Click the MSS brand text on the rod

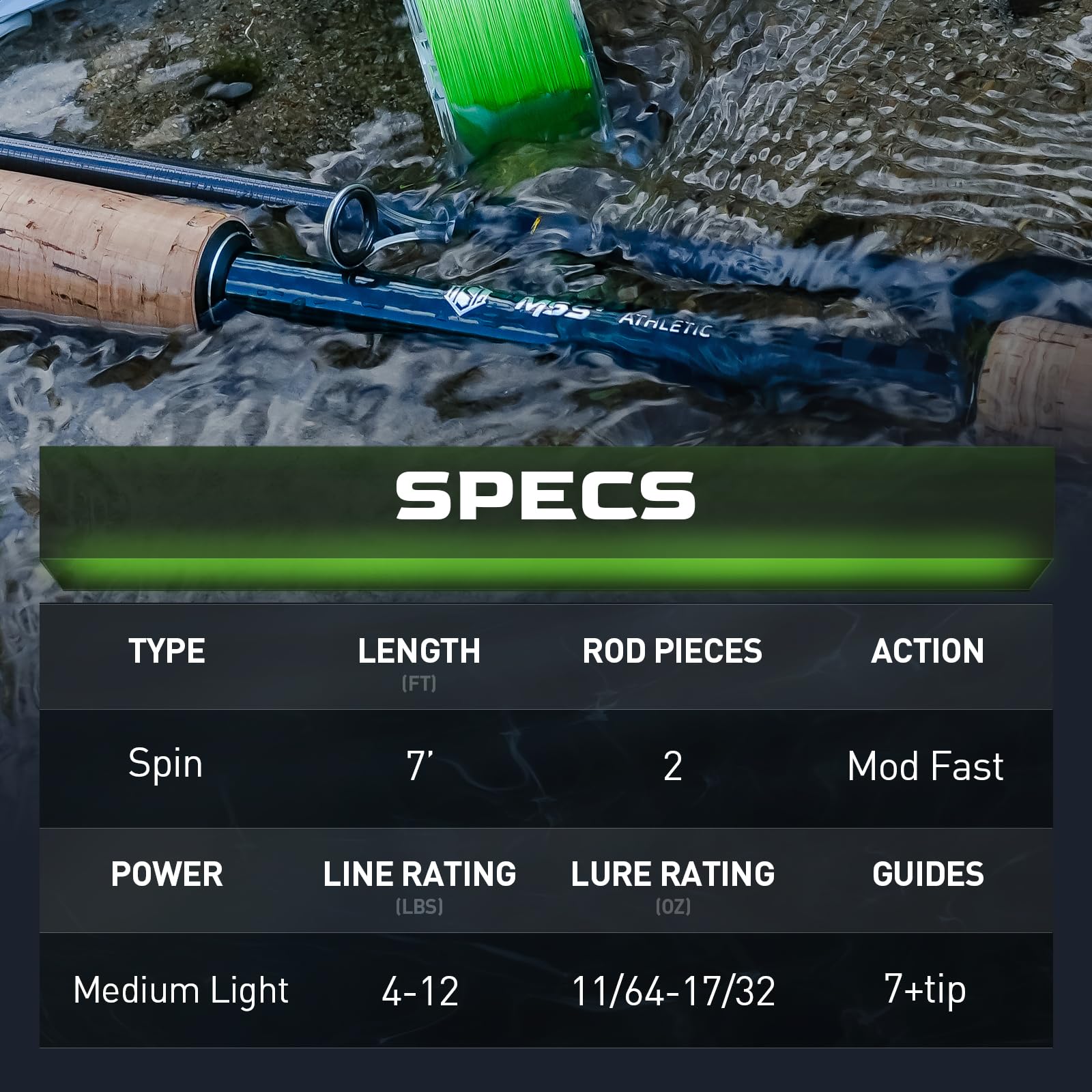(x=551, y=308)
